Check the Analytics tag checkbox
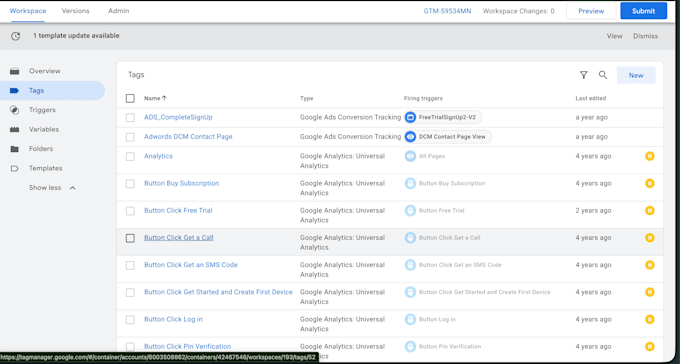This screenshot has height=364, width=680. [x=130, y=157]
